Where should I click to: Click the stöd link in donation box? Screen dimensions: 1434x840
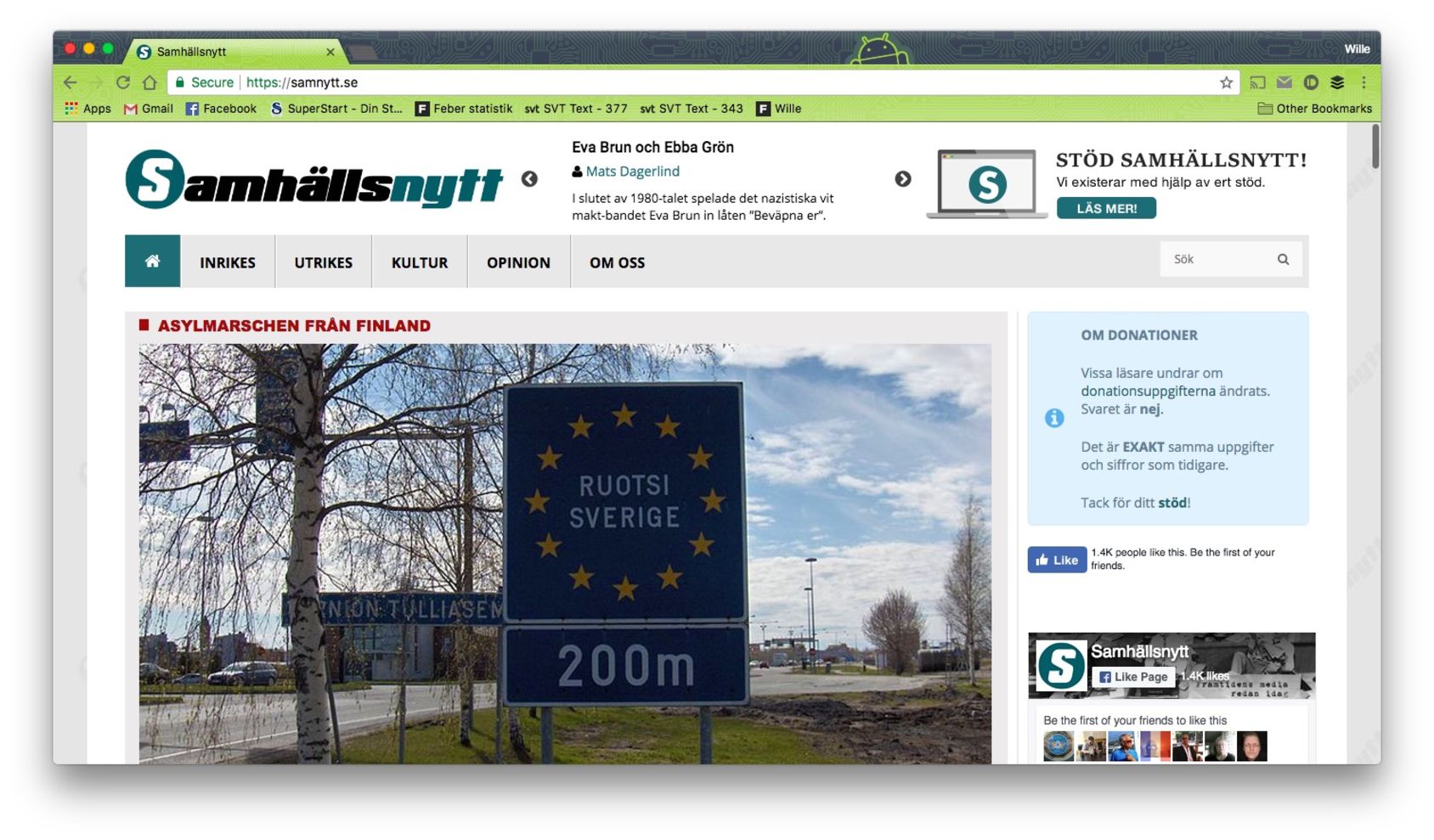pos(1172,503)
